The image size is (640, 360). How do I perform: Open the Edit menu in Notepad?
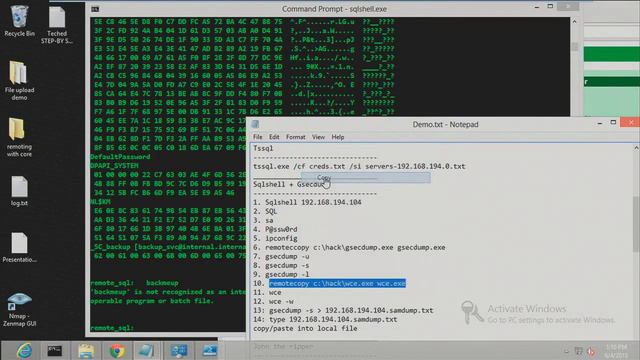pyautogui.click(x=274, y=137)
